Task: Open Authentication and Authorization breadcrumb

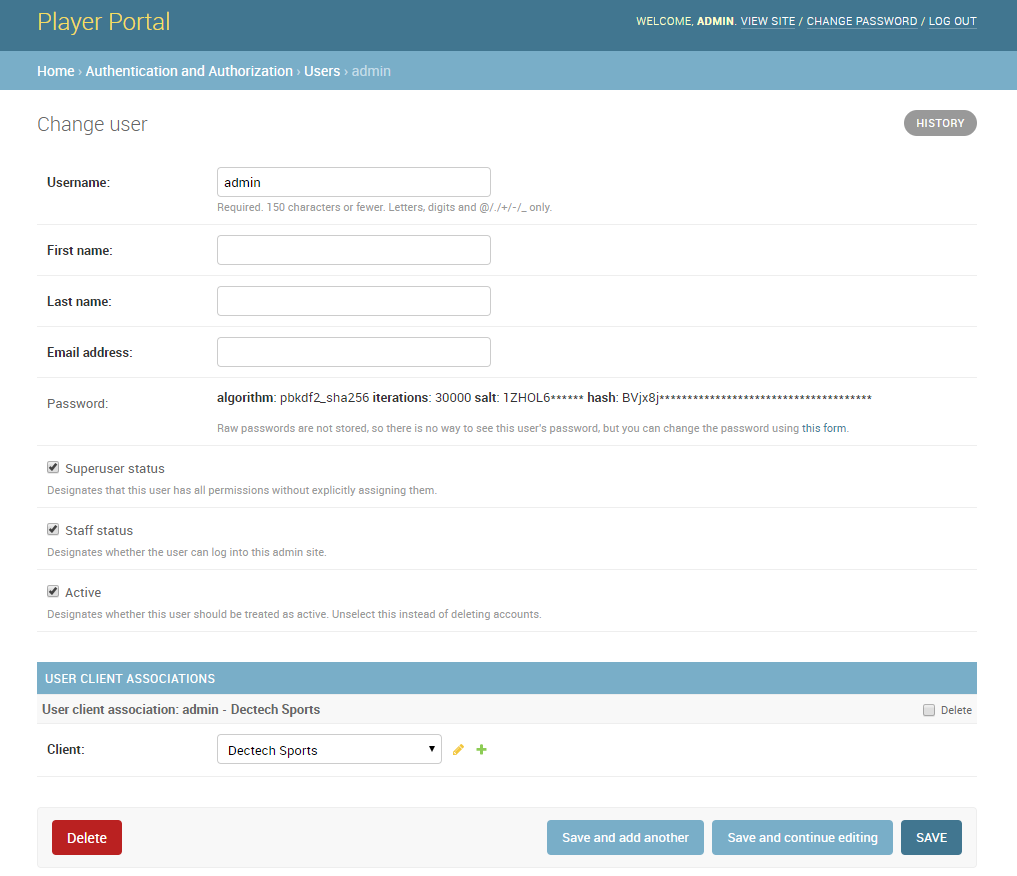Action: click(189, 71)
